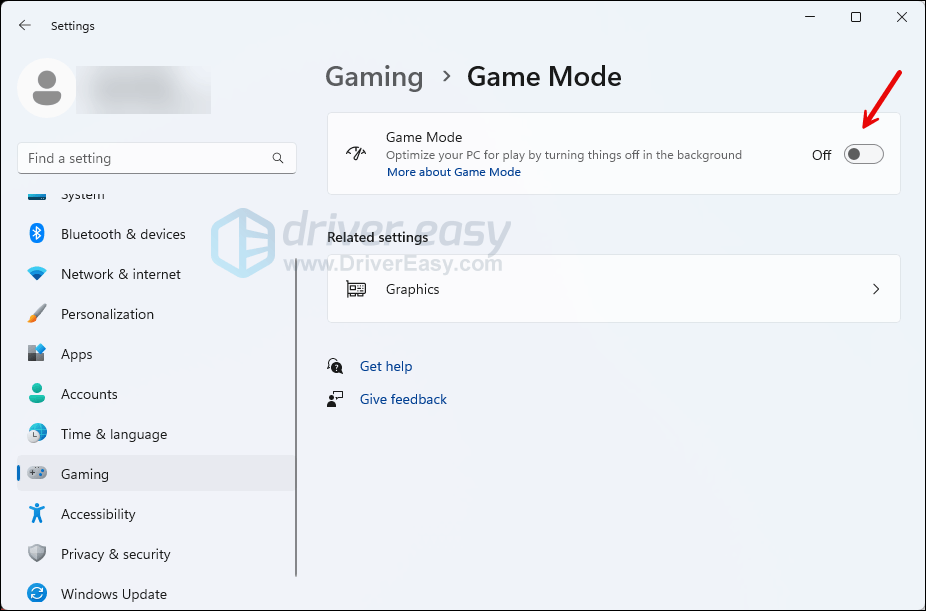Click the Time & language globe icon
The image size is (926, 611).
pos(37,434)
